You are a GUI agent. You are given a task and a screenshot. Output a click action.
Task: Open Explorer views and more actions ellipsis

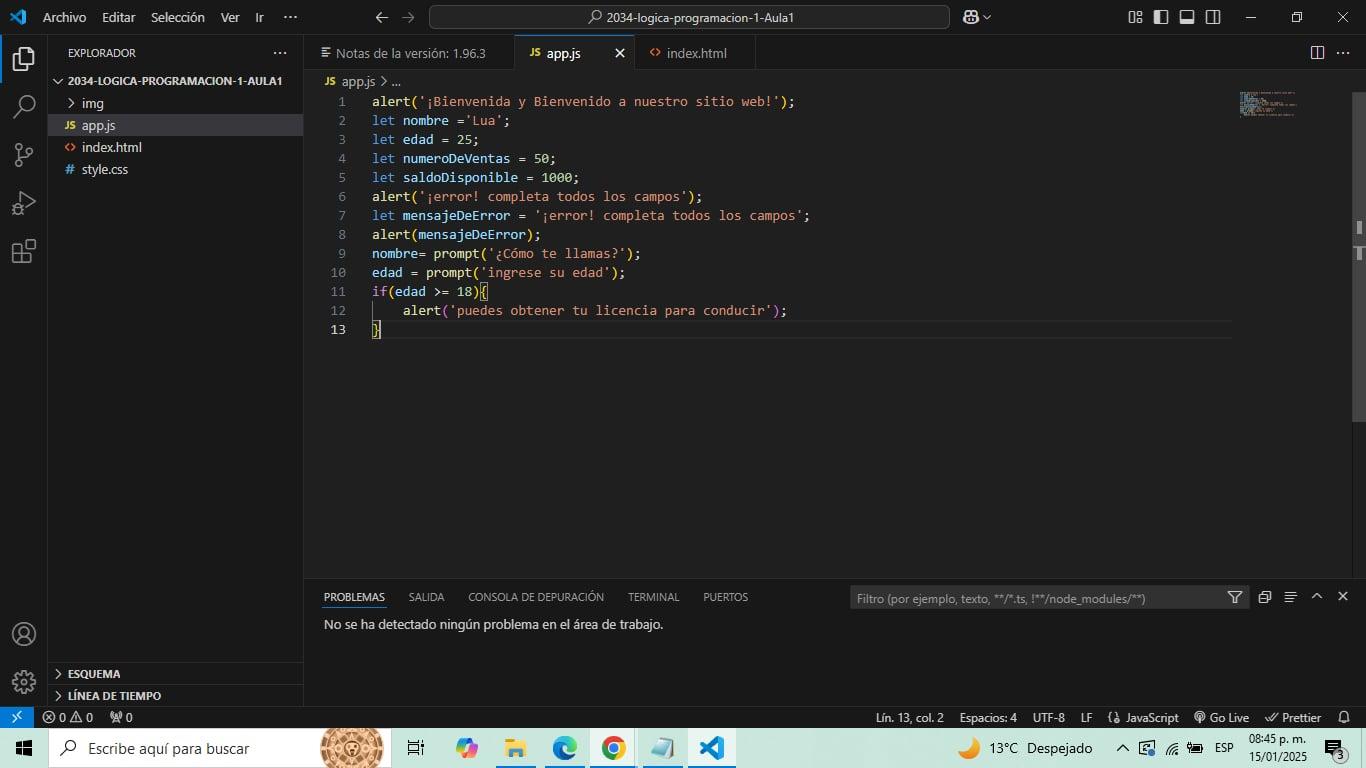pos(280,53)
